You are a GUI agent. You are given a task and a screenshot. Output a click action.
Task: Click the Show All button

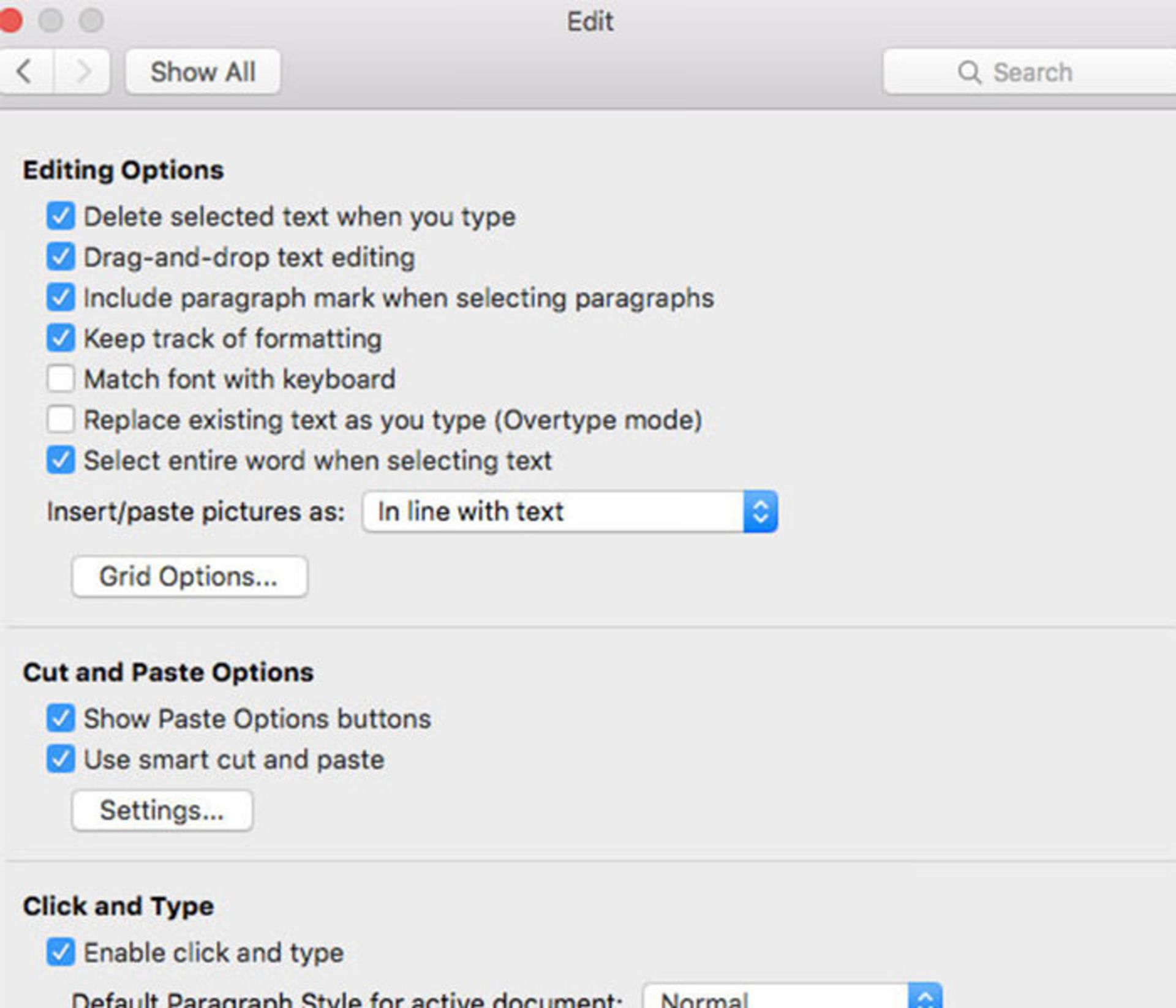tap(203, 72)
